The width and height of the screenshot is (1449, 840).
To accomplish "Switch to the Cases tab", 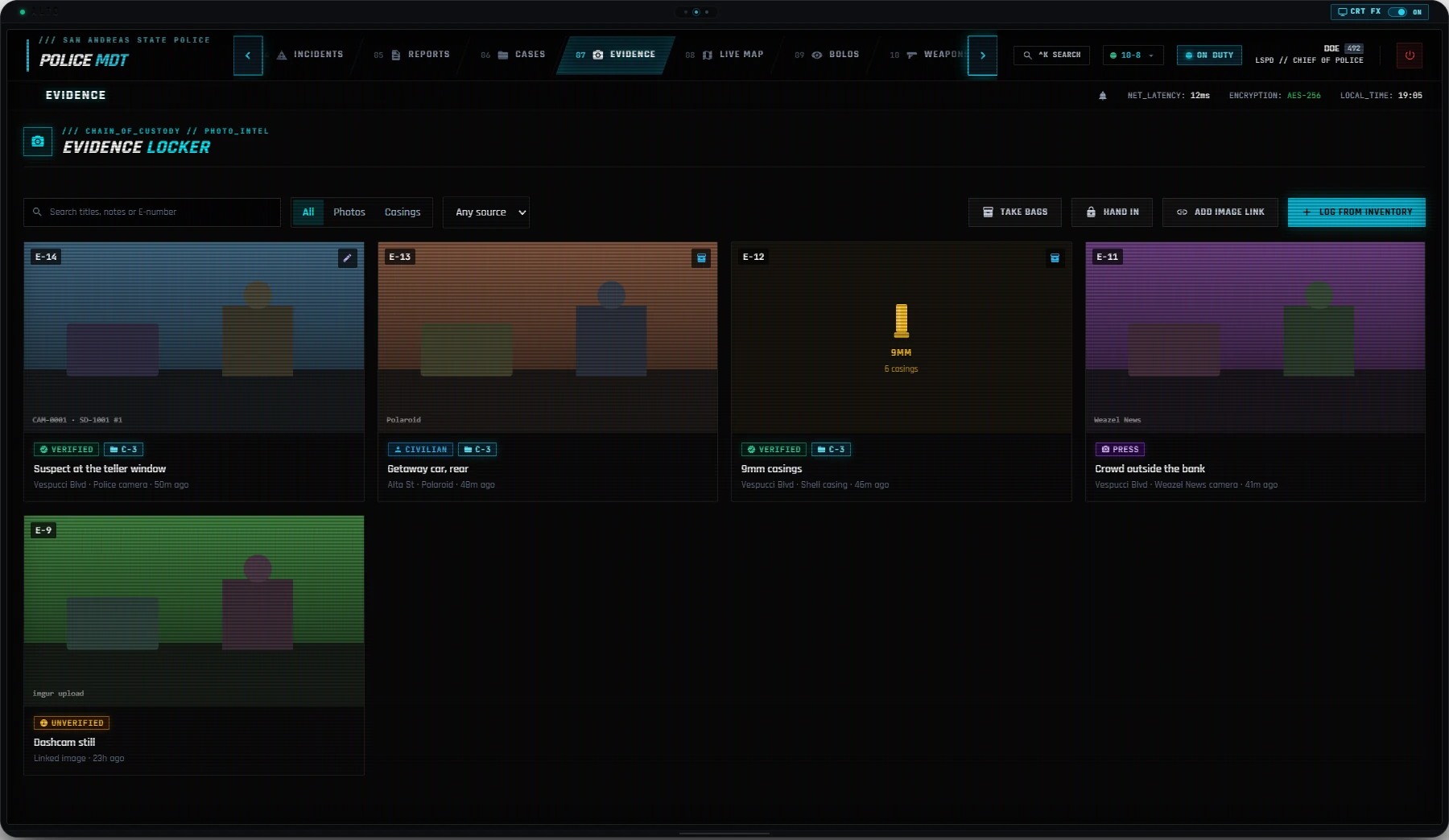I will pyautogui.click(x=513, y=55).
